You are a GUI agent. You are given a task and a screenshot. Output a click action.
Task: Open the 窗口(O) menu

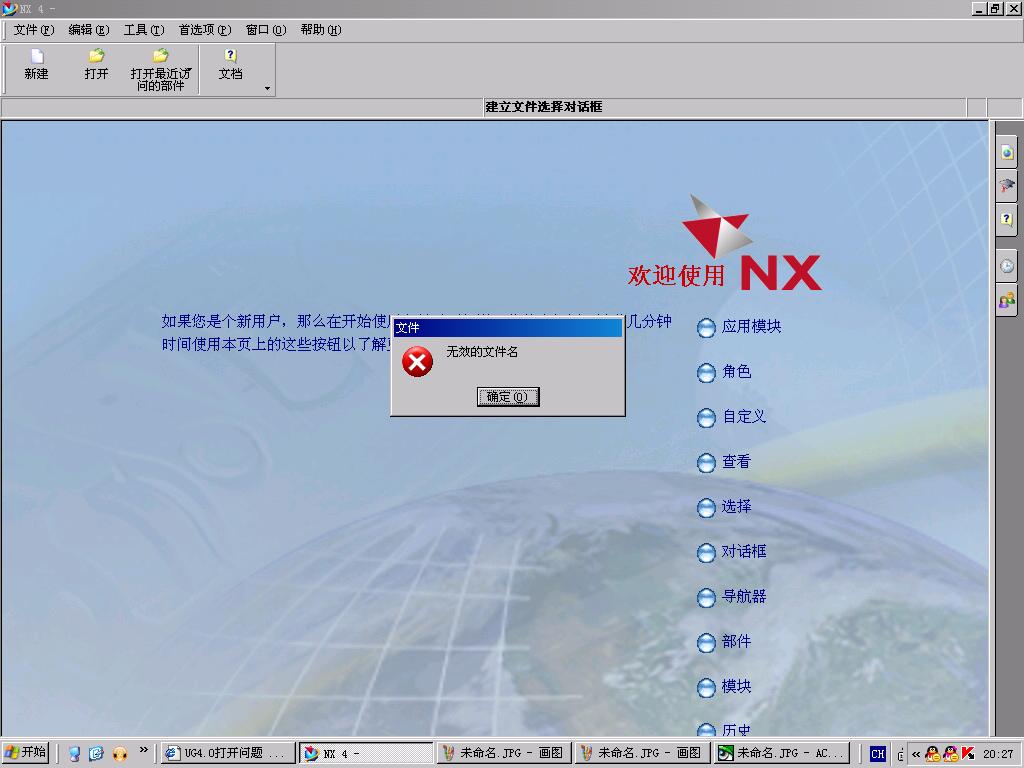266,29
